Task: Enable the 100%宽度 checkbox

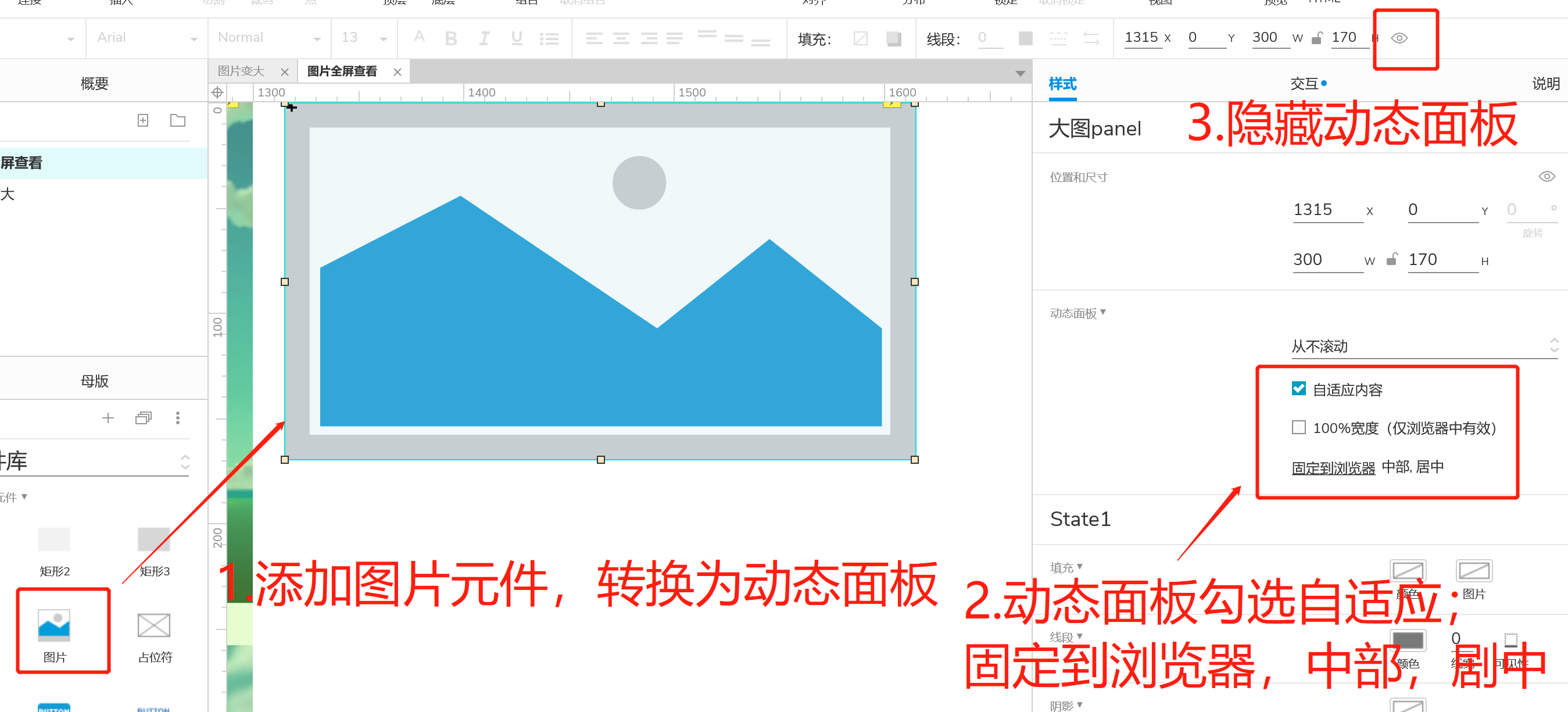Action: coord(1298,427)
